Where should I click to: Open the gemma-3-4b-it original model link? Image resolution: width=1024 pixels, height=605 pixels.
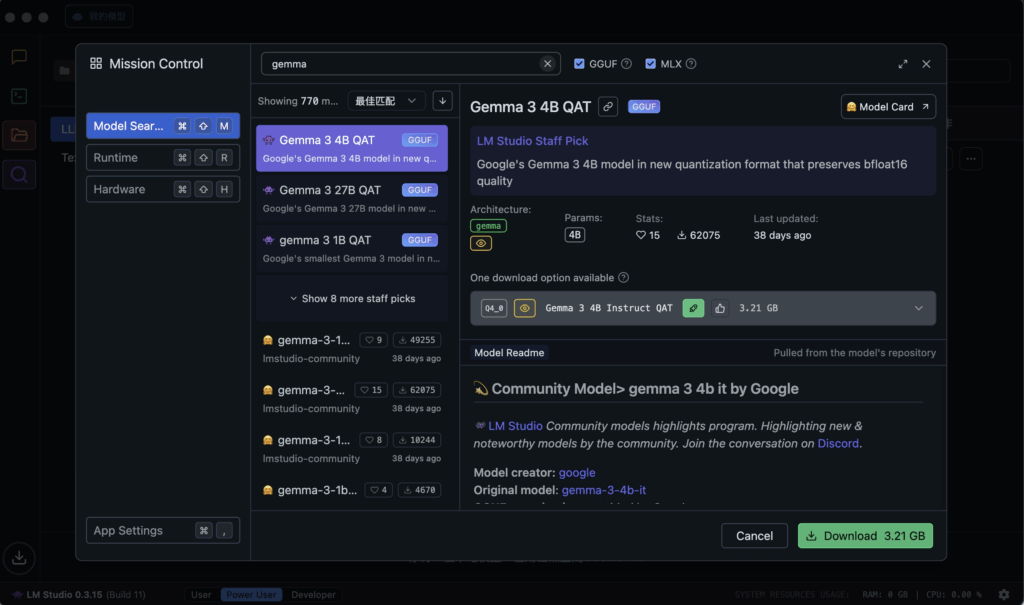pos(603,490)
